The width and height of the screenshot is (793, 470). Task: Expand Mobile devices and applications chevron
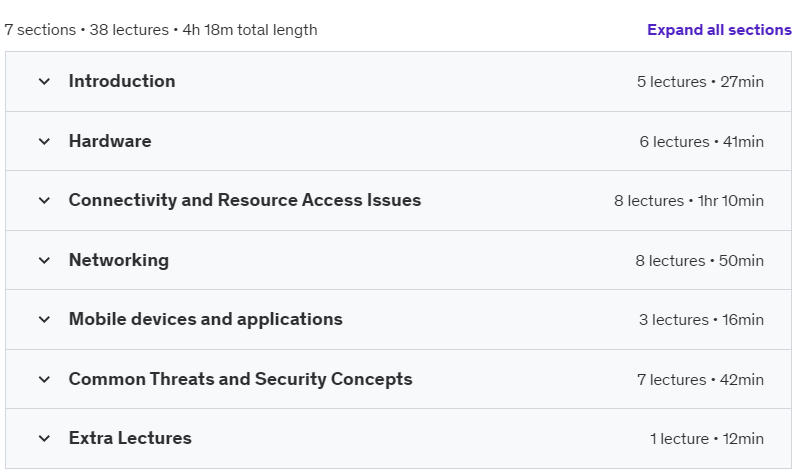click(45, 319)
